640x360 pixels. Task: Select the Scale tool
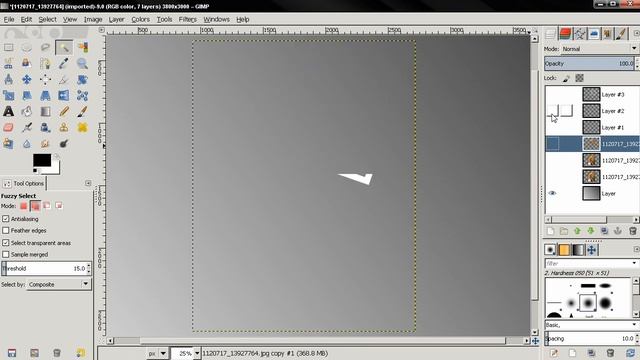tap(9, 96)
